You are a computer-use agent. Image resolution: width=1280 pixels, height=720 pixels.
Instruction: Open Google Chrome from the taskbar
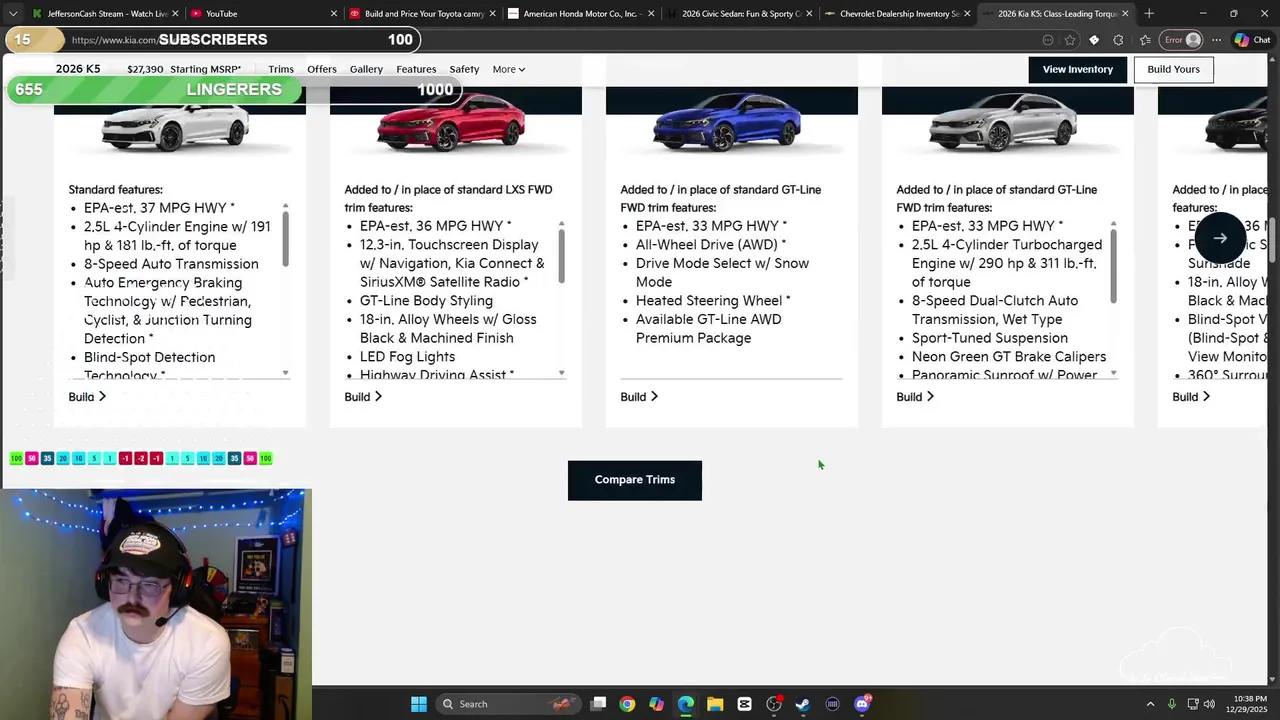627,704
